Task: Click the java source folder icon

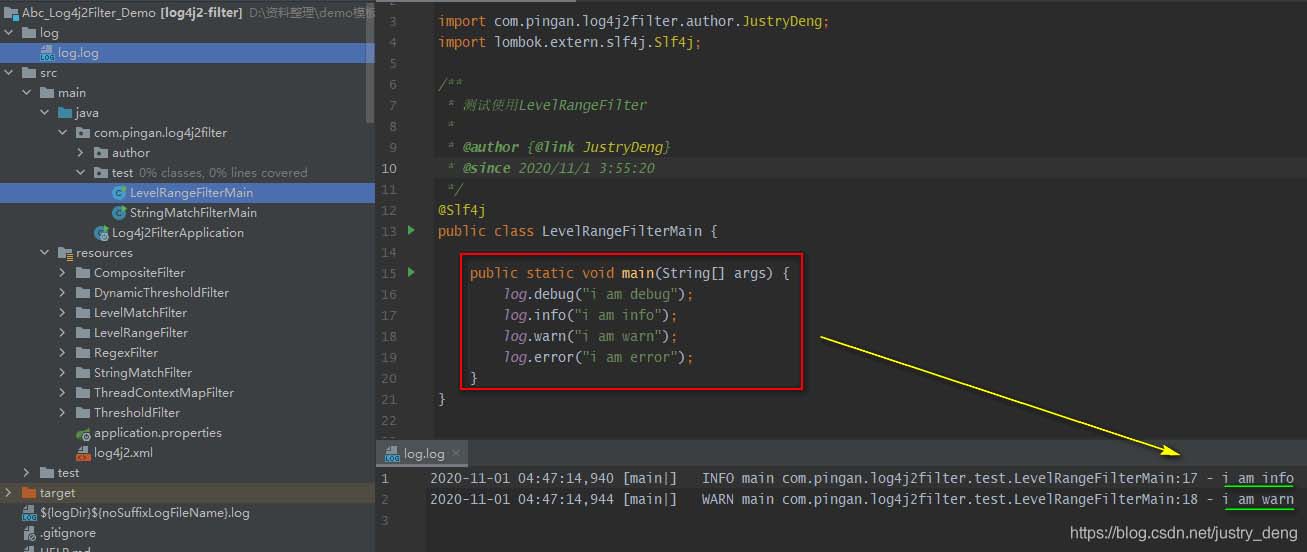Action: tap(66, 113)
